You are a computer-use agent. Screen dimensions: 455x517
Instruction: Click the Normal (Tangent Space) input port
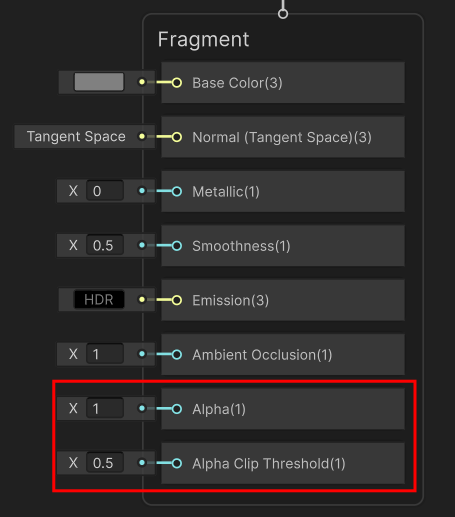pos(177,137)
